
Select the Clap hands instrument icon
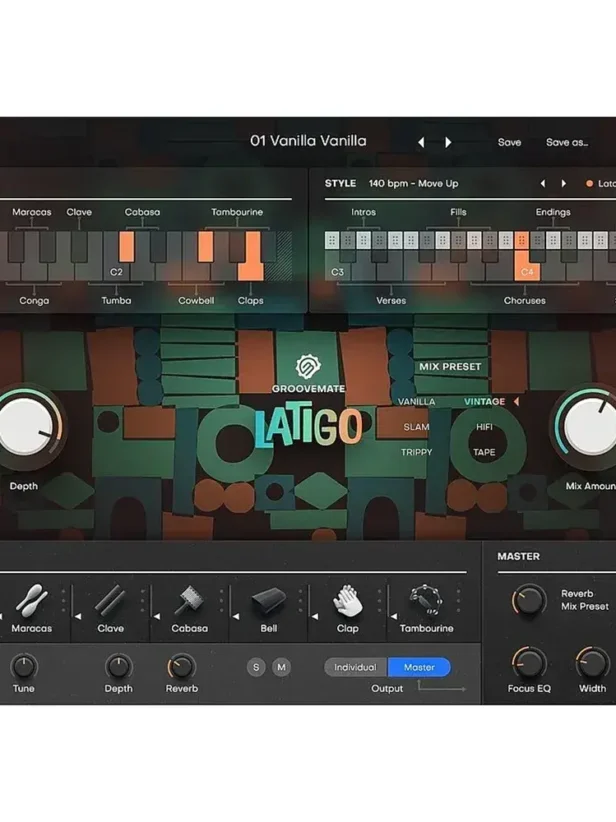pyautogui.click(x=348, y=602)
